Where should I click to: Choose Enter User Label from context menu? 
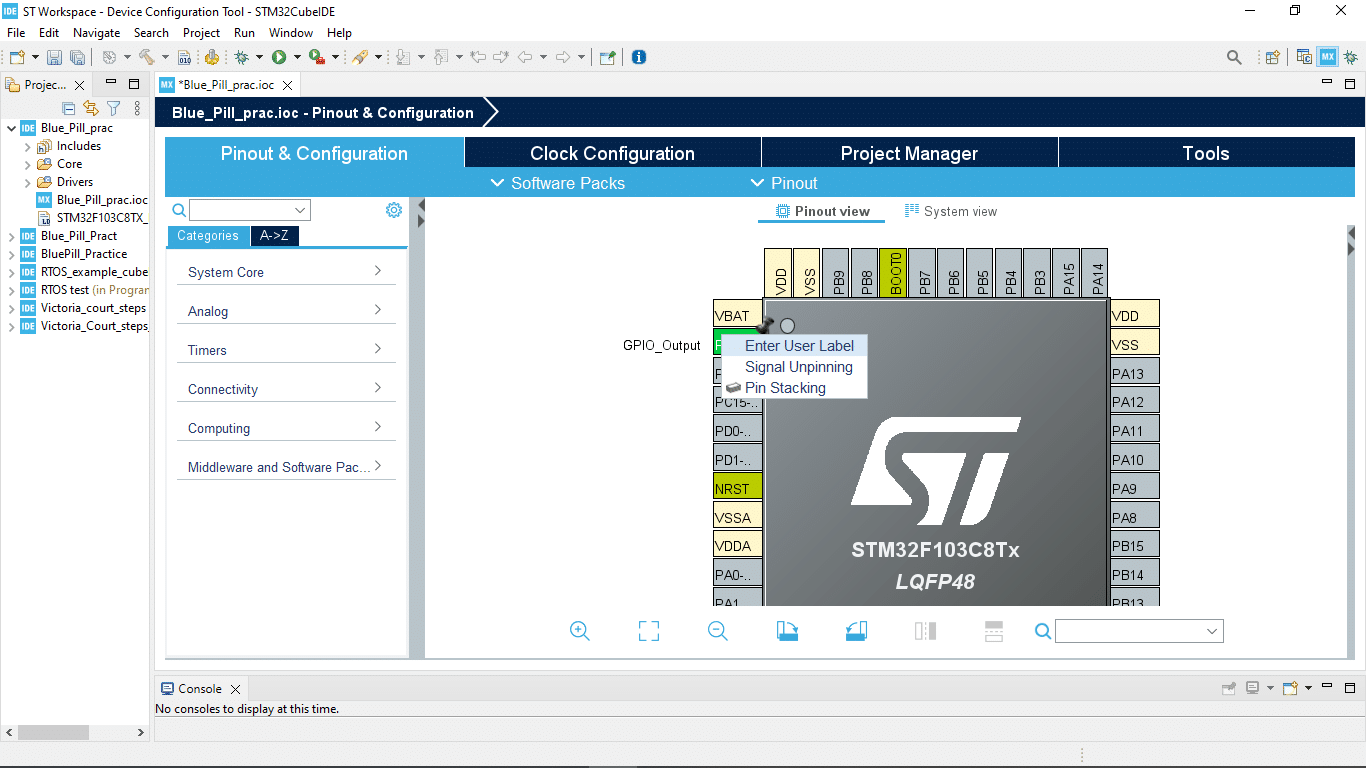pyautogui.click(x=794, y=346)
